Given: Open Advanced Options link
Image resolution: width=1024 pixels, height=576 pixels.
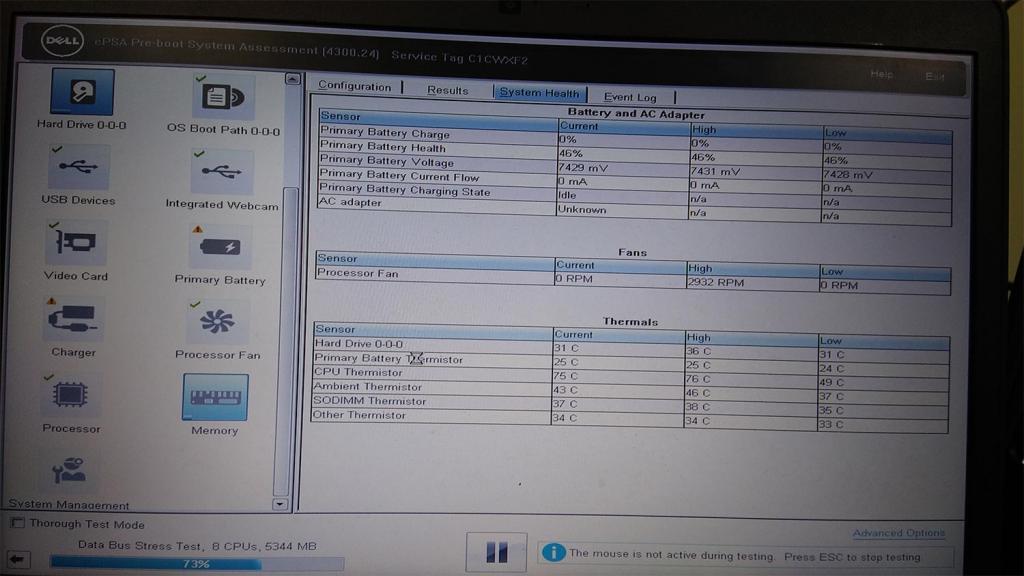Looking at the screenshot, I should pyautogui.click(x=899, y=533).
